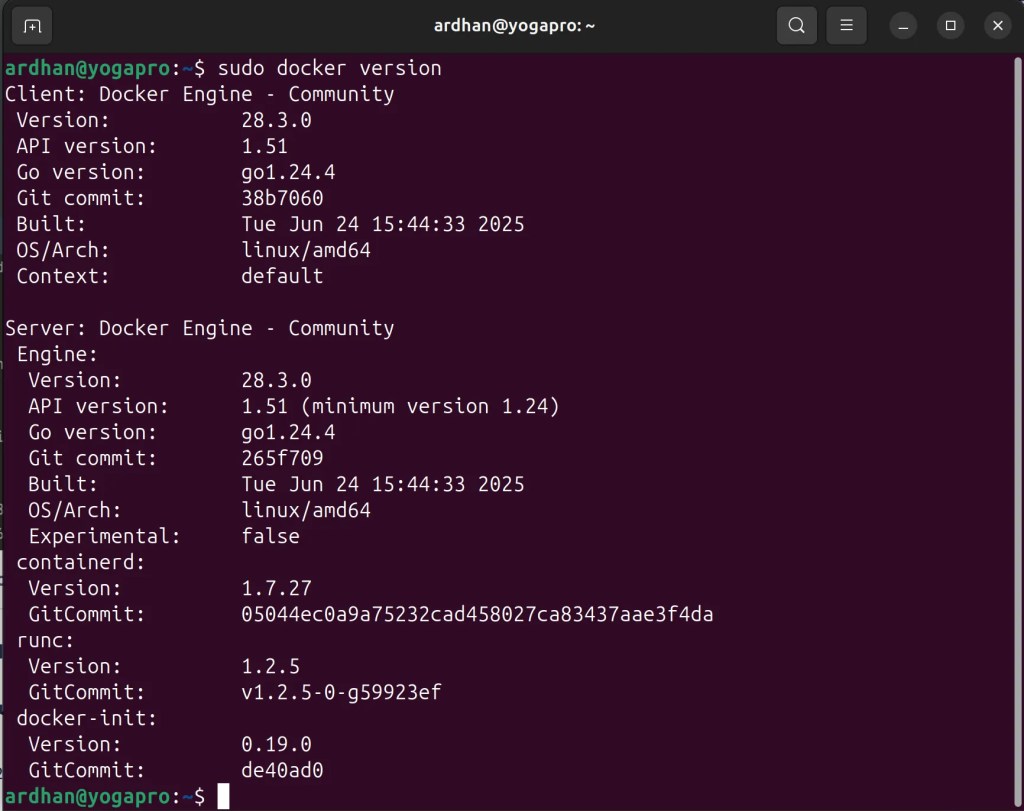Screen dimensions: 1024x811
Task: Click the containerd GitCommit hash
Action: [x=477, y=614]
